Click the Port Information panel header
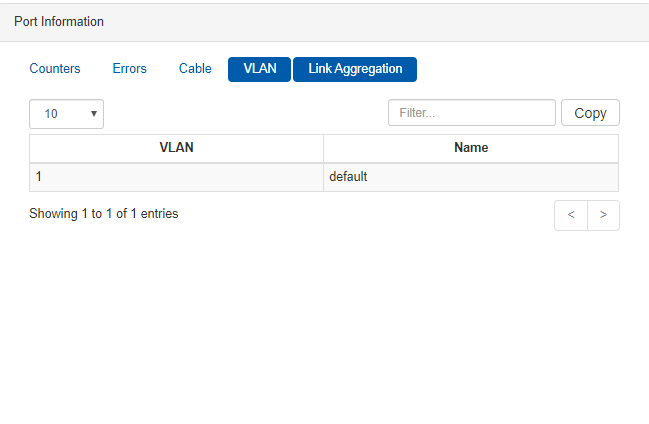This screenshot has height=424, width=649. [324, 22]
